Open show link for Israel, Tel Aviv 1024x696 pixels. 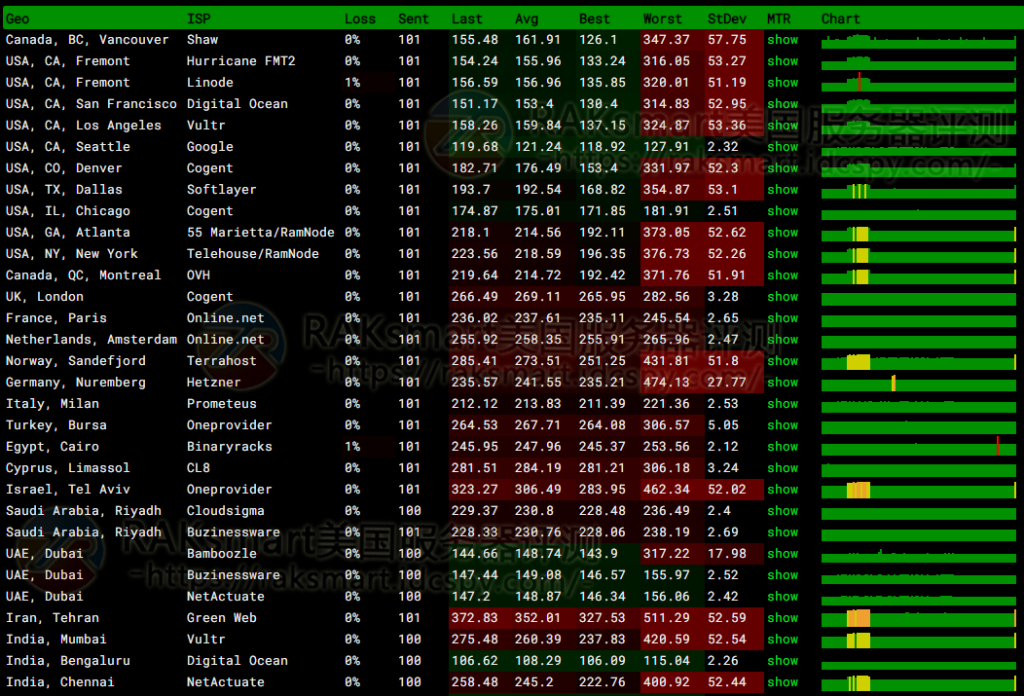click(782, 490)
